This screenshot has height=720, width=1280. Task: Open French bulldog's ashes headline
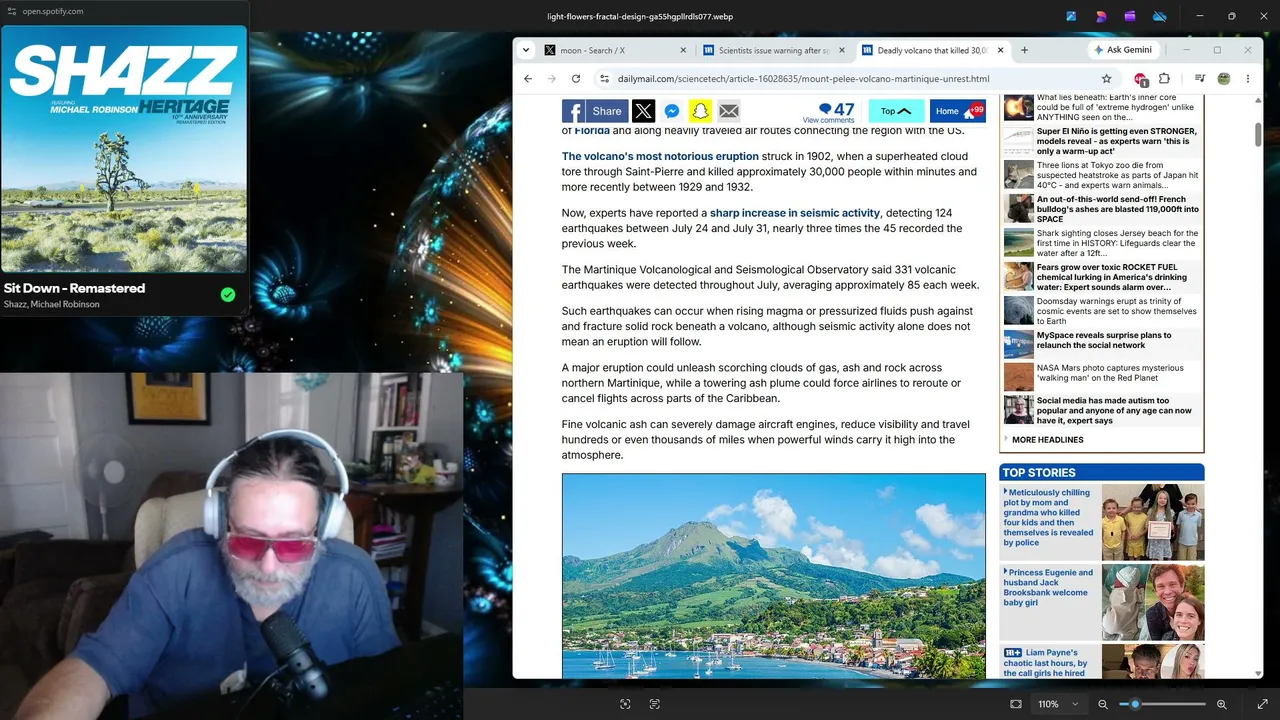pos(1117,209)
